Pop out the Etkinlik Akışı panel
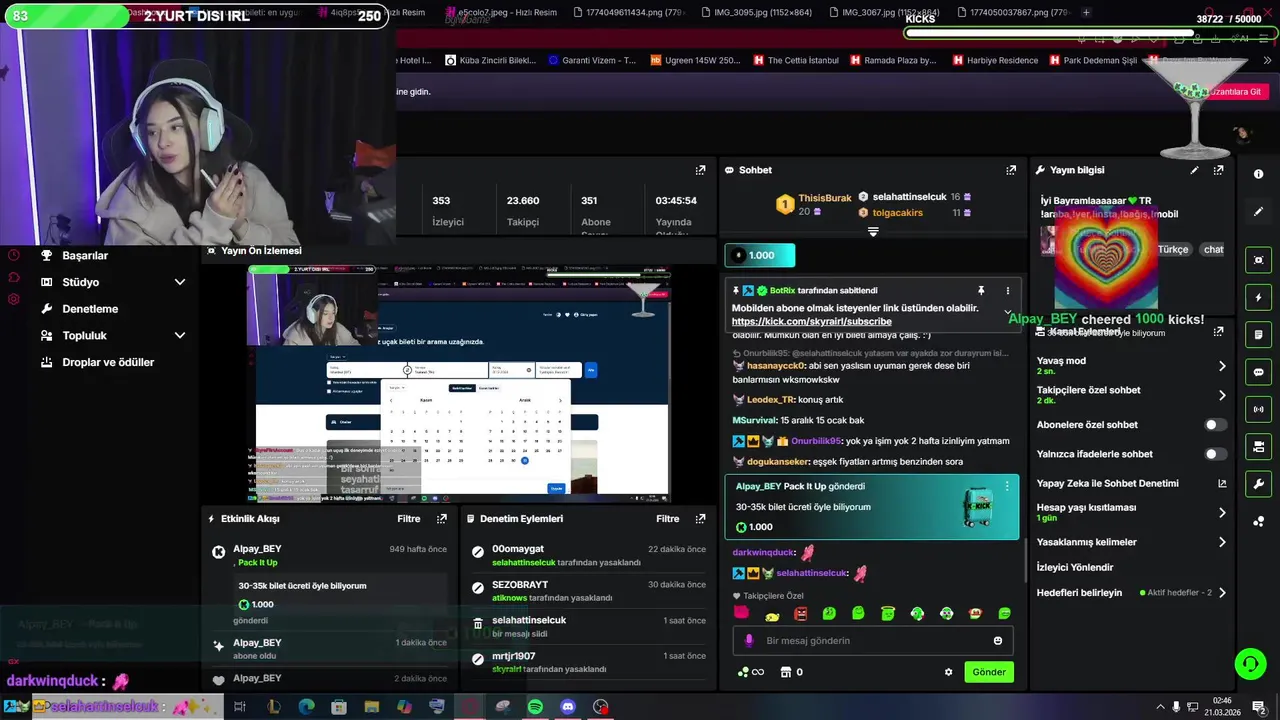 click(442, 519)
